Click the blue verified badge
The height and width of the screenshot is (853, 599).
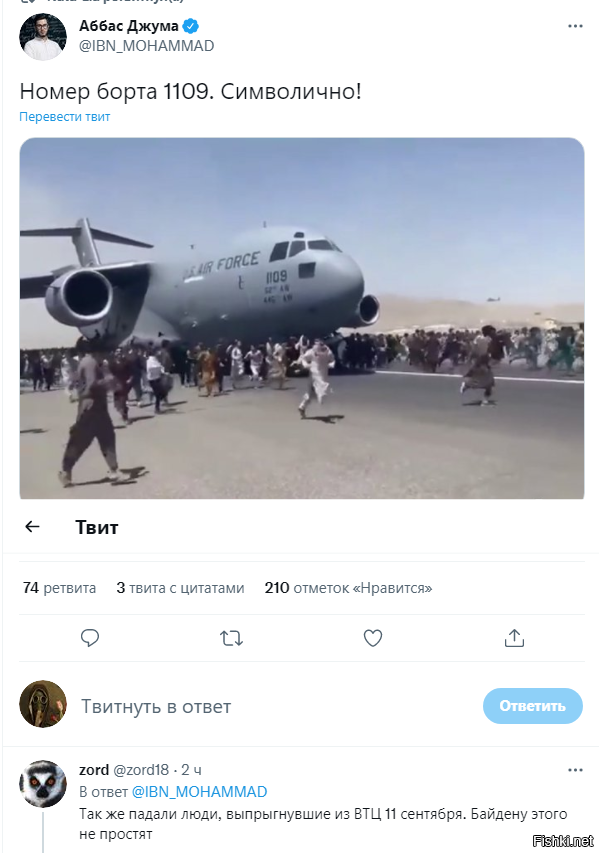click(190, 26)
